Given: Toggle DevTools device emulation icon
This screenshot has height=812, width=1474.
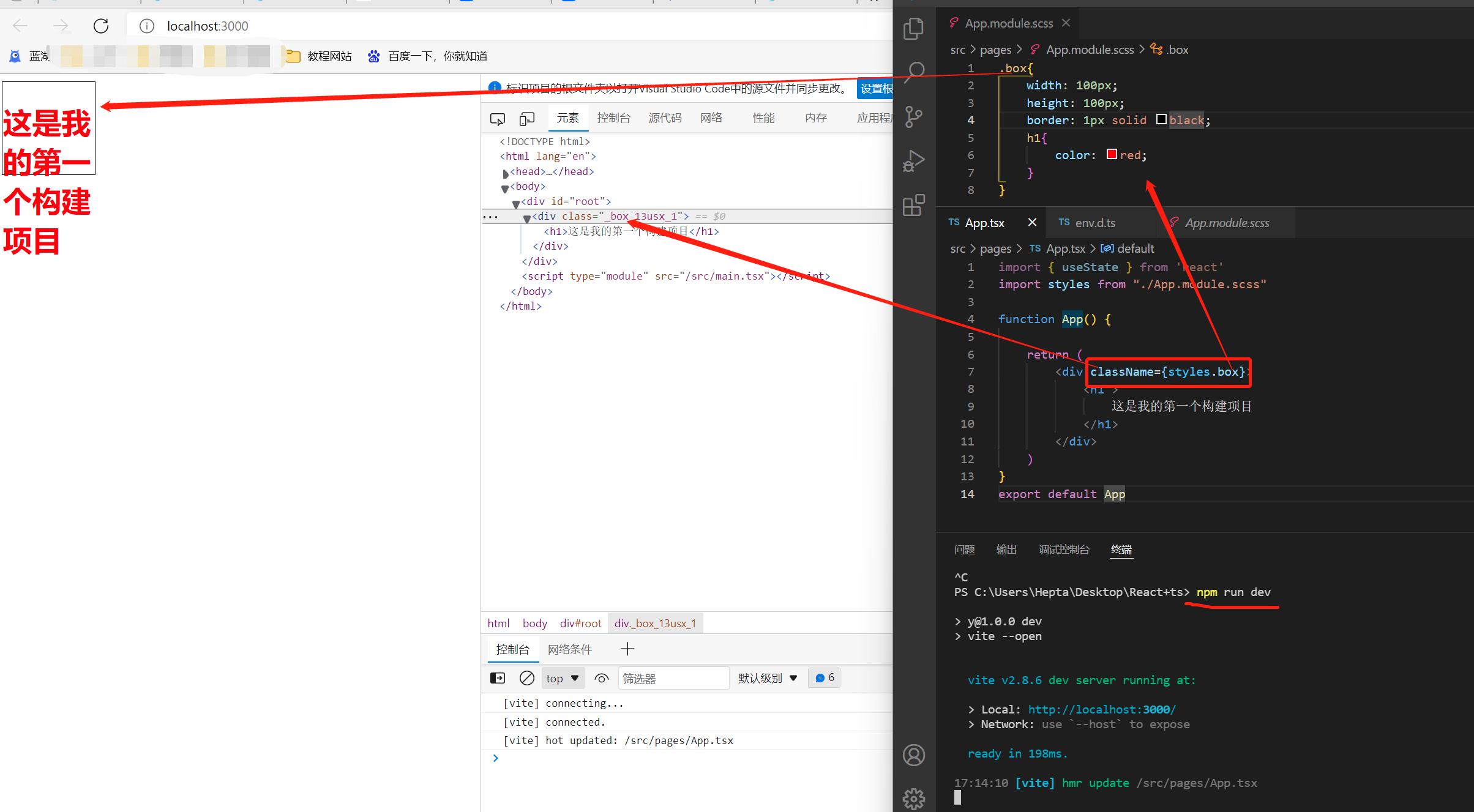Looking at the screenshot, I should tap(526, 119).
